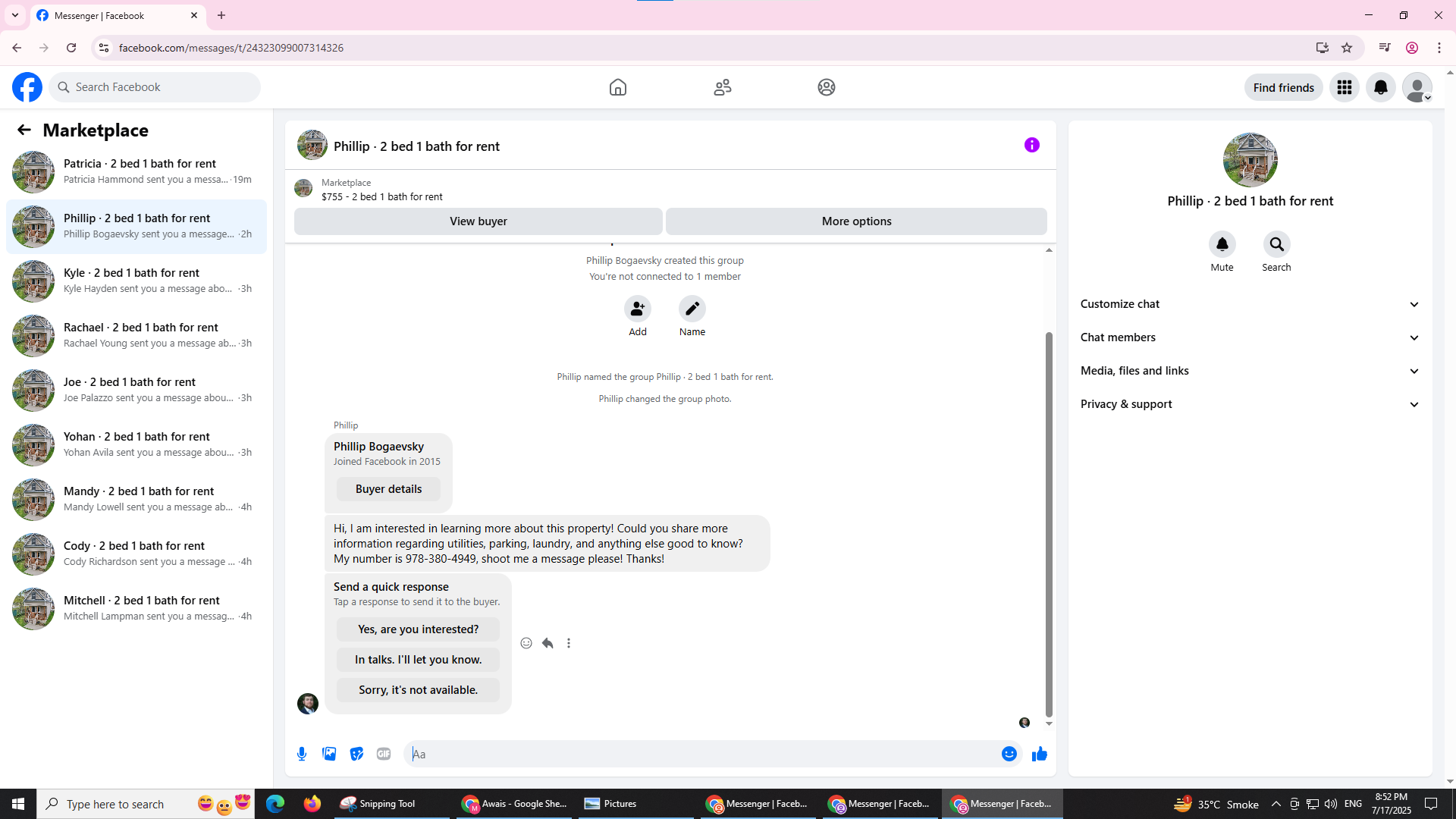Open Chrome's three-dot menu
The image size is (1456, 819).
[x=1439, y=48]
